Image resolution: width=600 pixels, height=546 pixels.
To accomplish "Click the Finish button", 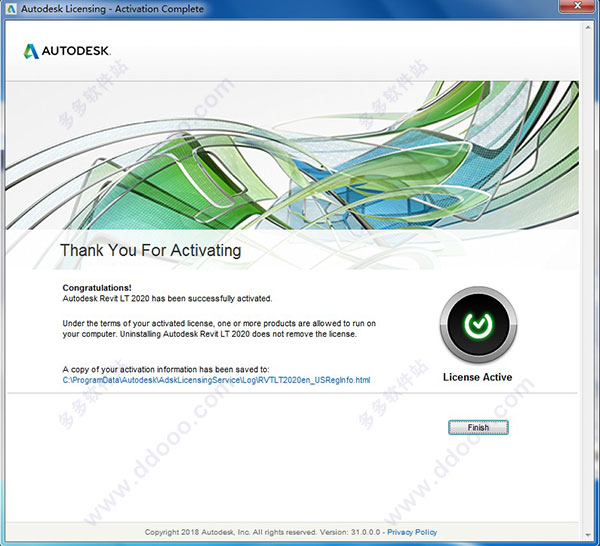I will [x=478, y=427].
